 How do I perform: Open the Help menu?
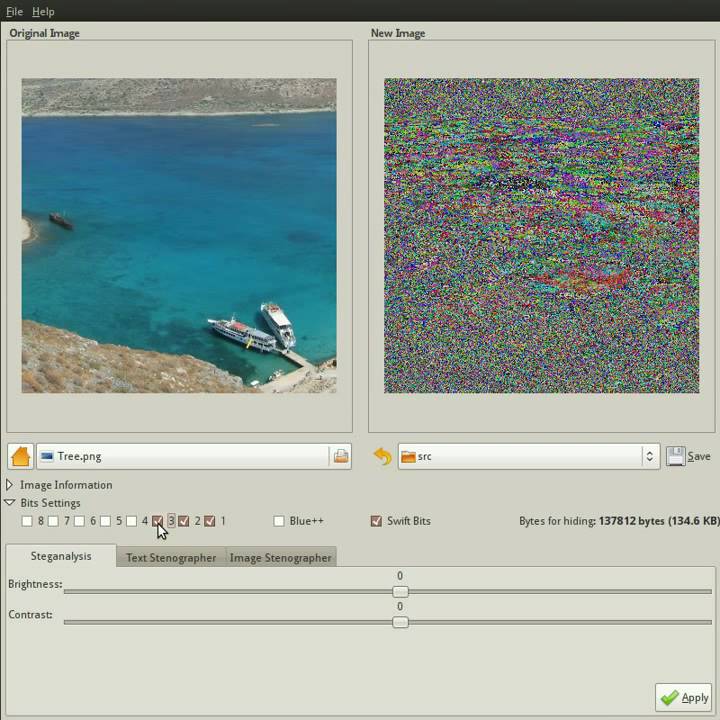coord(43,11)
